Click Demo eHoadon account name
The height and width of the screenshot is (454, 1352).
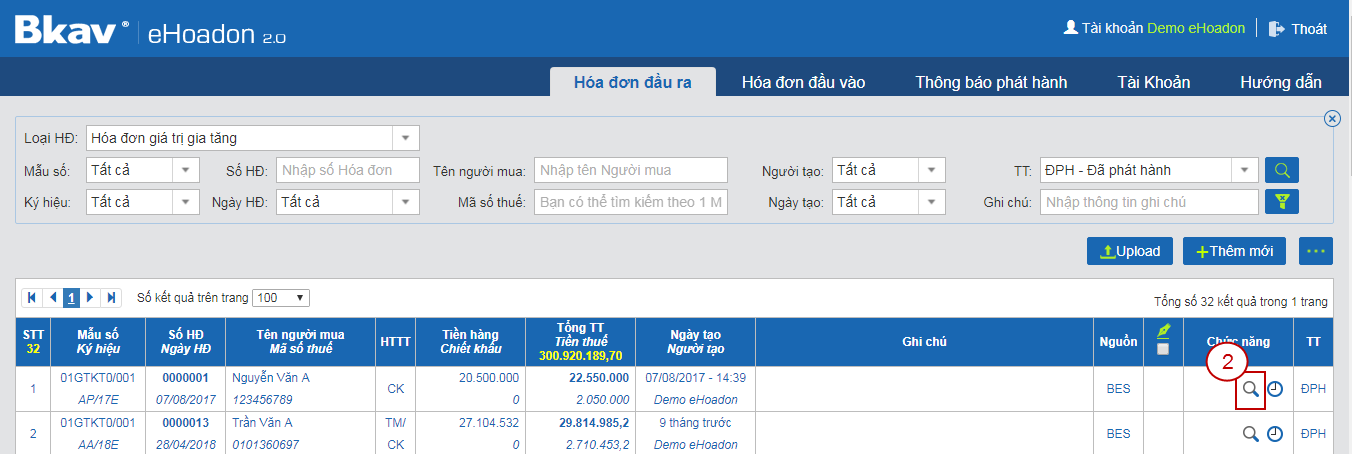[1196, 28]
